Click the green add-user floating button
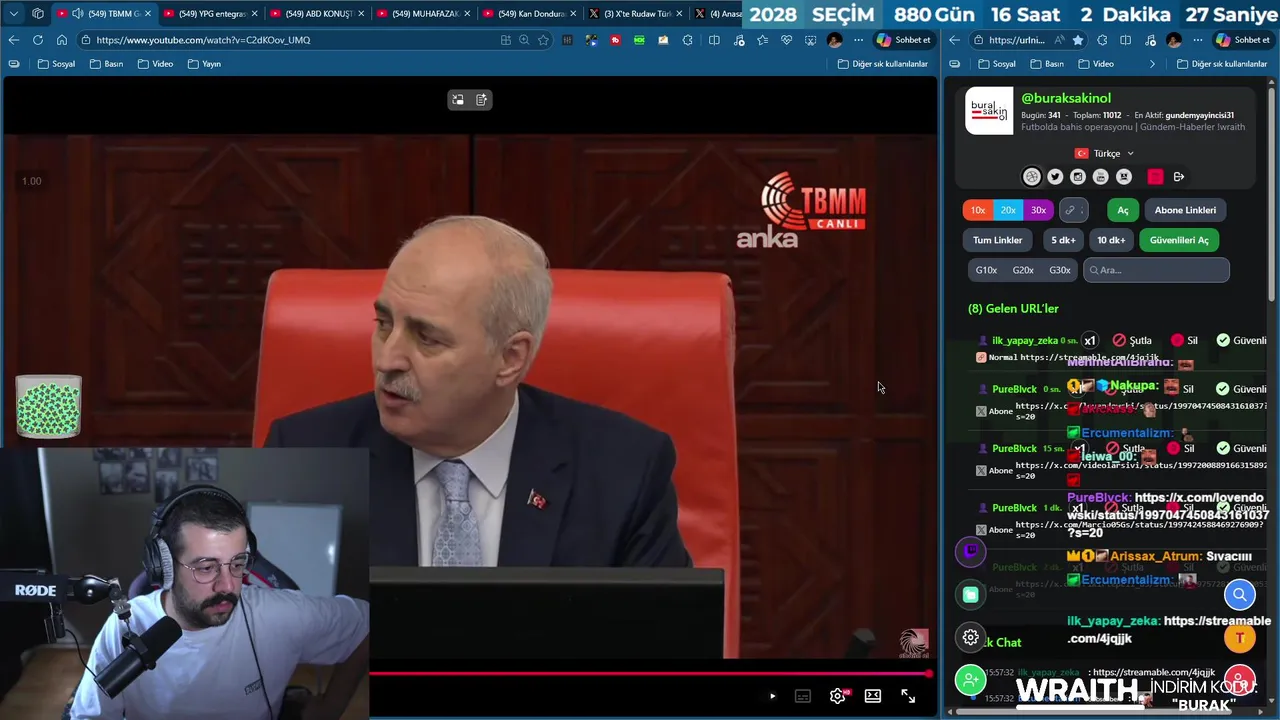1280x720 pixels. click(970, 680)
